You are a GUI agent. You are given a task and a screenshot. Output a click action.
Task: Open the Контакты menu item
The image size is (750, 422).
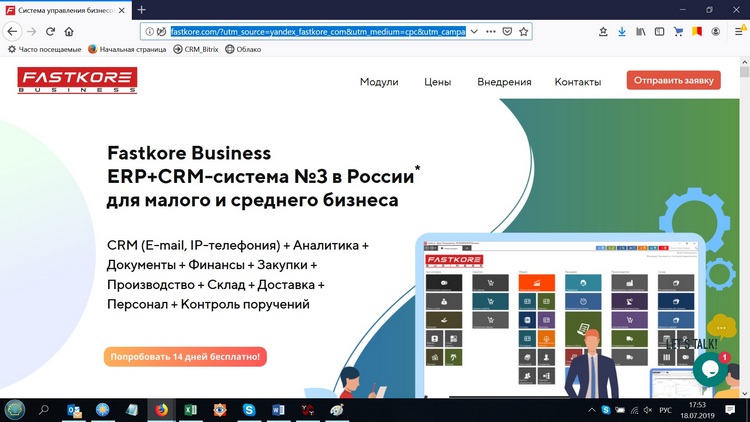click(578, 82)
